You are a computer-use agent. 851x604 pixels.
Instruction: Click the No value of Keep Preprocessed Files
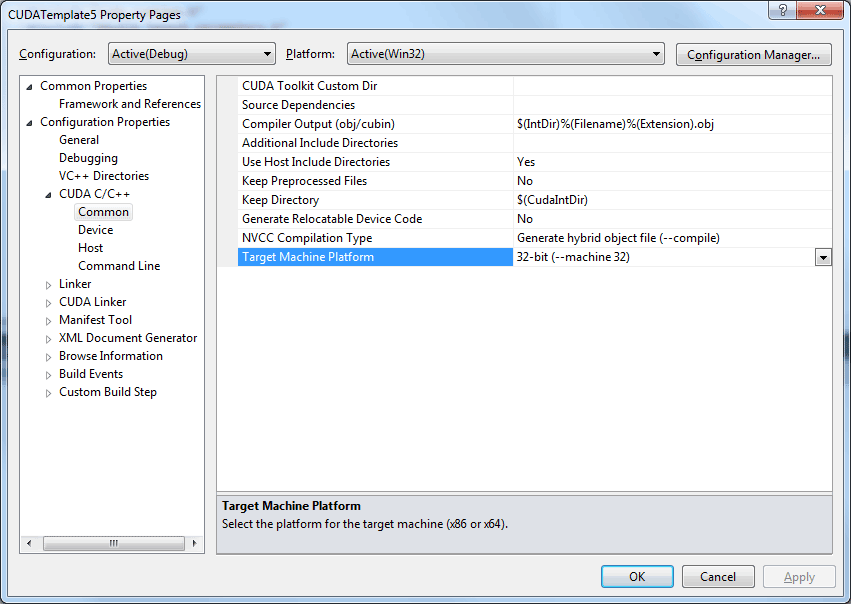tap(525, 181)
